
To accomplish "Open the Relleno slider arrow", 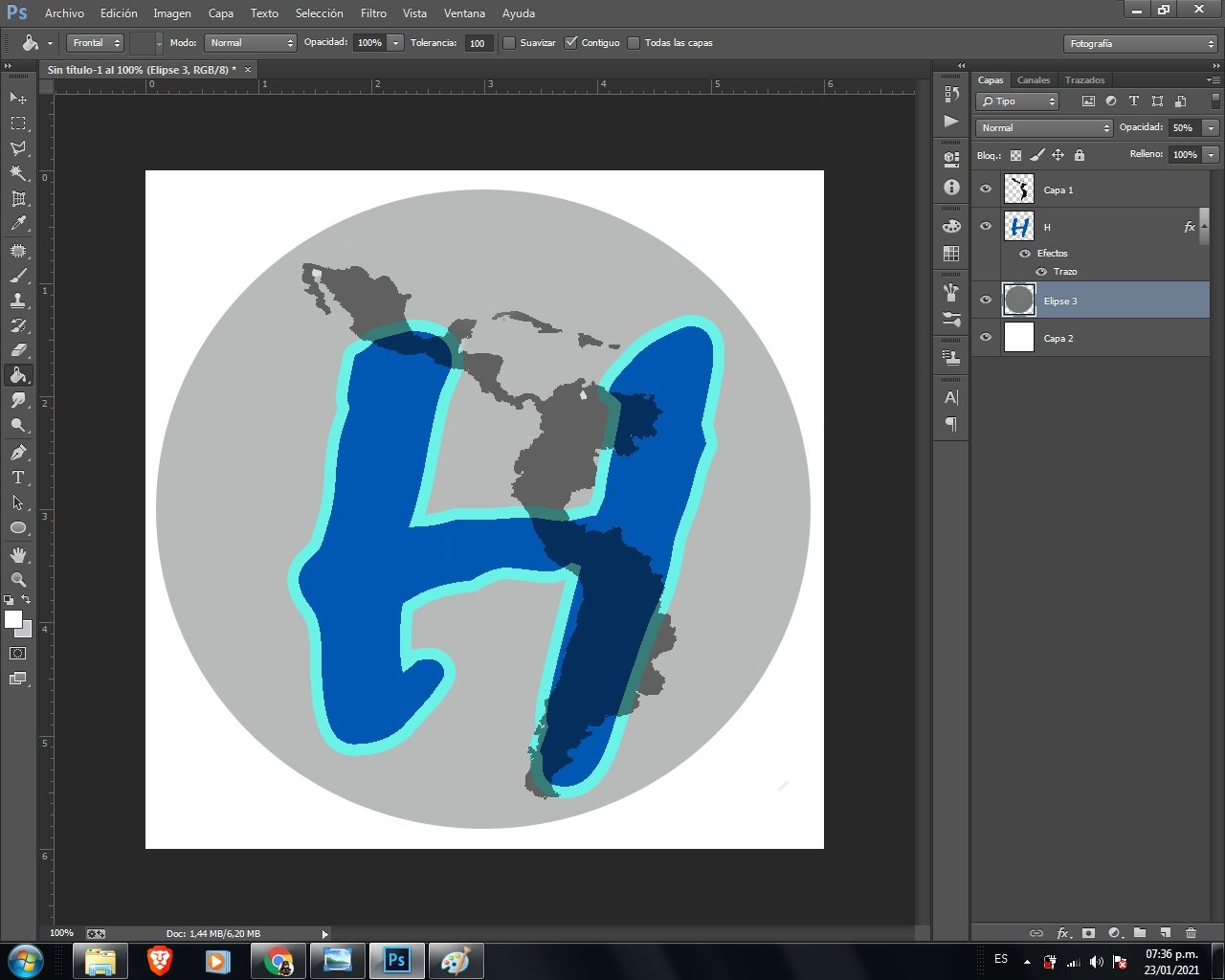I will [x=1211, y=155].
